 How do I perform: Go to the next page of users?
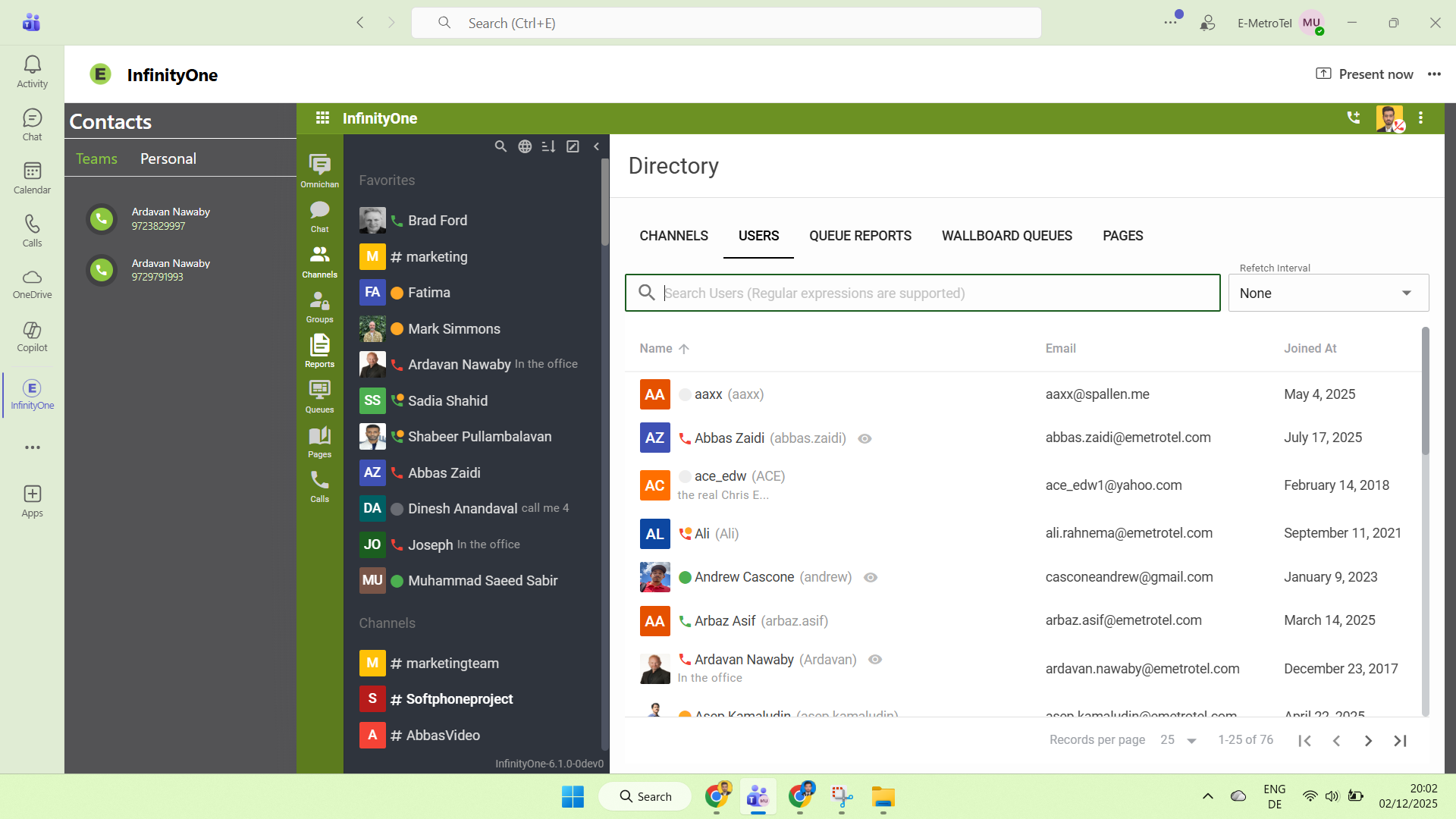[x=1368, y=741]
